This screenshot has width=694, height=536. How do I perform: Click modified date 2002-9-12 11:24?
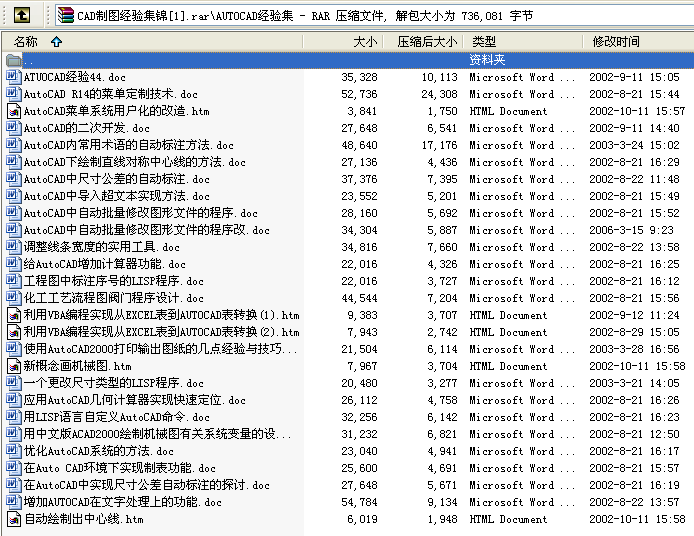[x=634, y=315]
